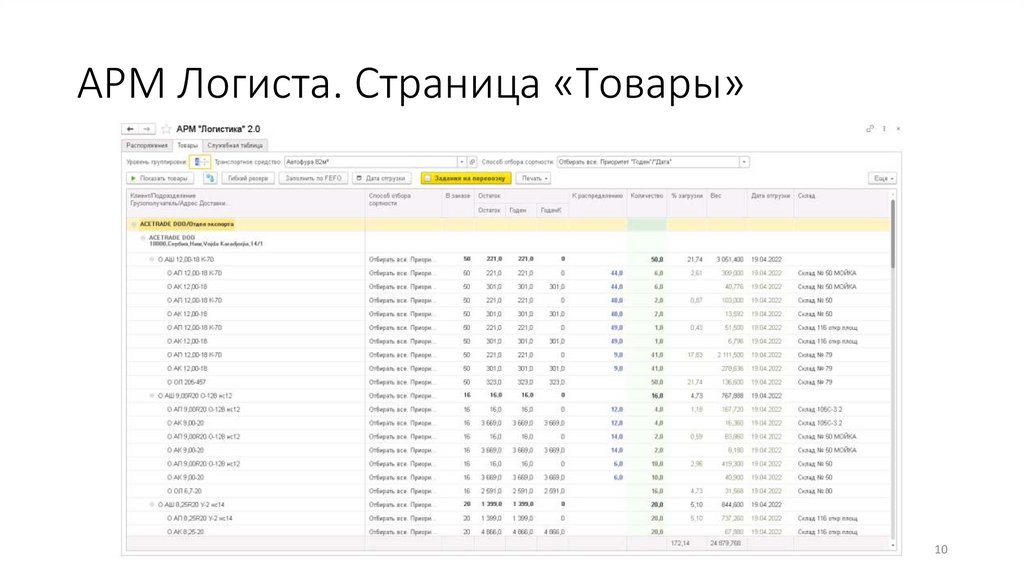
Task: Click the grouping level icon
Action: (200, 162)
